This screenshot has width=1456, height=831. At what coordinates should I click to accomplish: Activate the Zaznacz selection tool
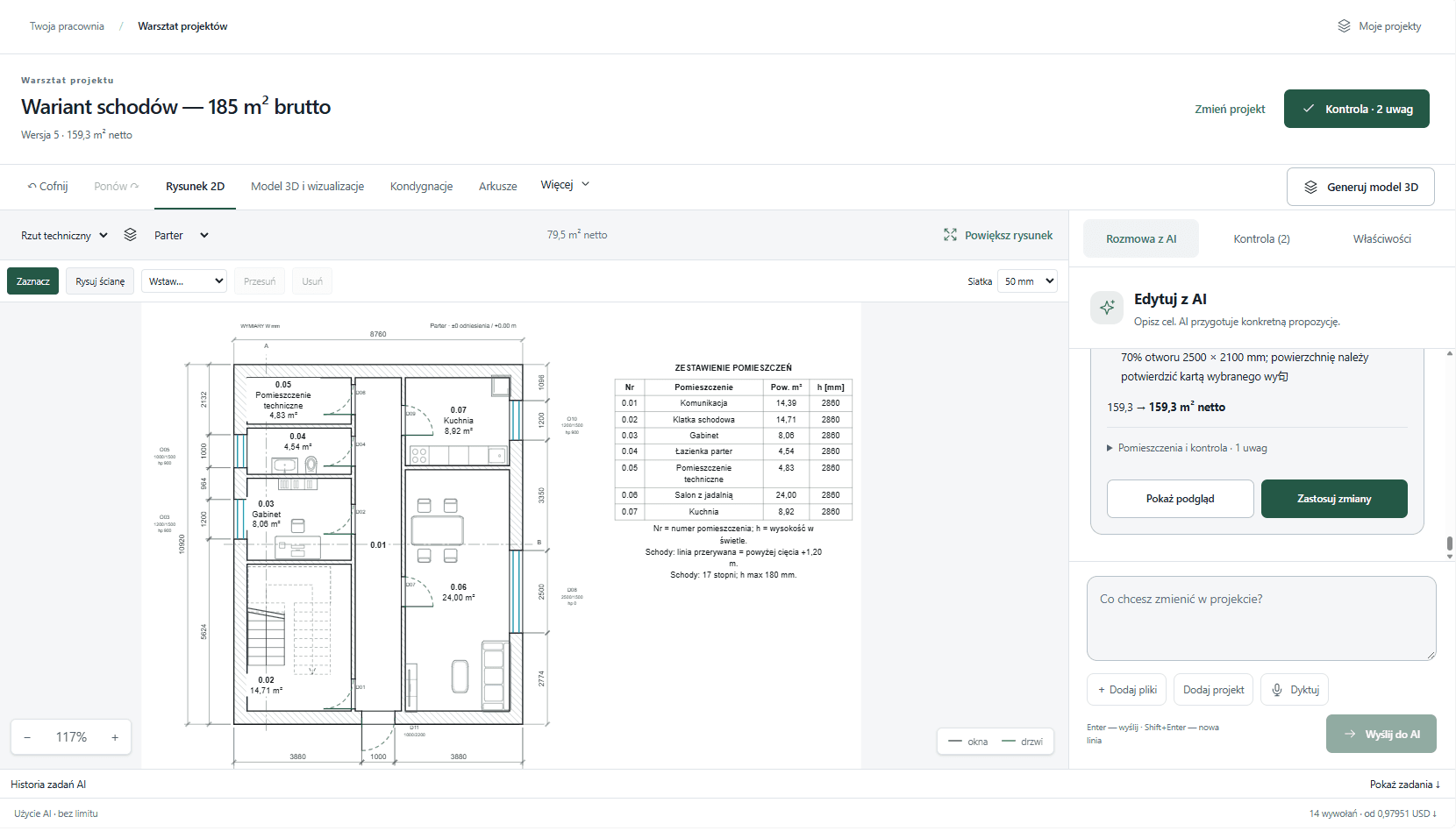pyautogui.click(x=33, y=281)
